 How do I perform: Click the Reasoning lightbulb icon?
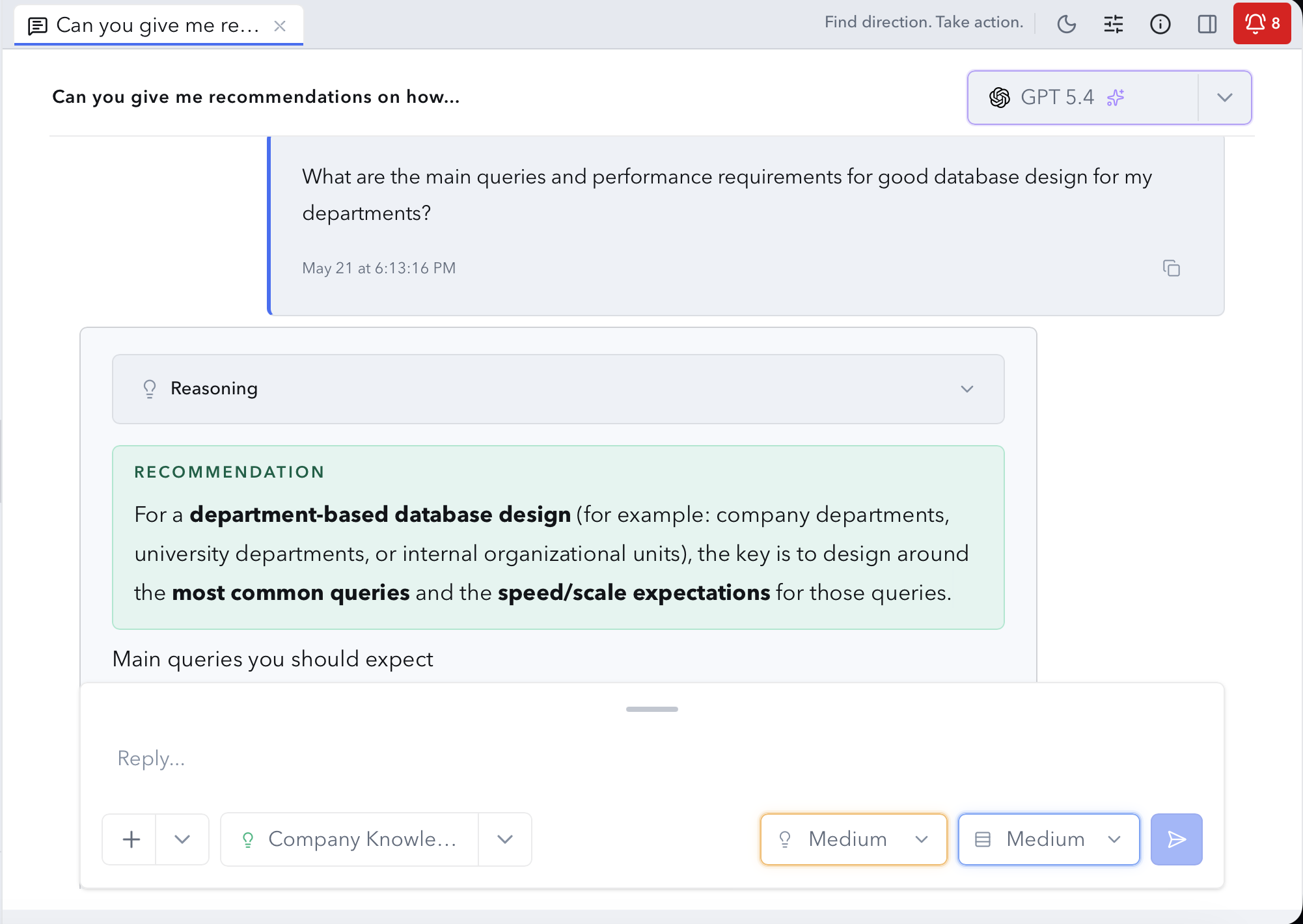(150, 389)
